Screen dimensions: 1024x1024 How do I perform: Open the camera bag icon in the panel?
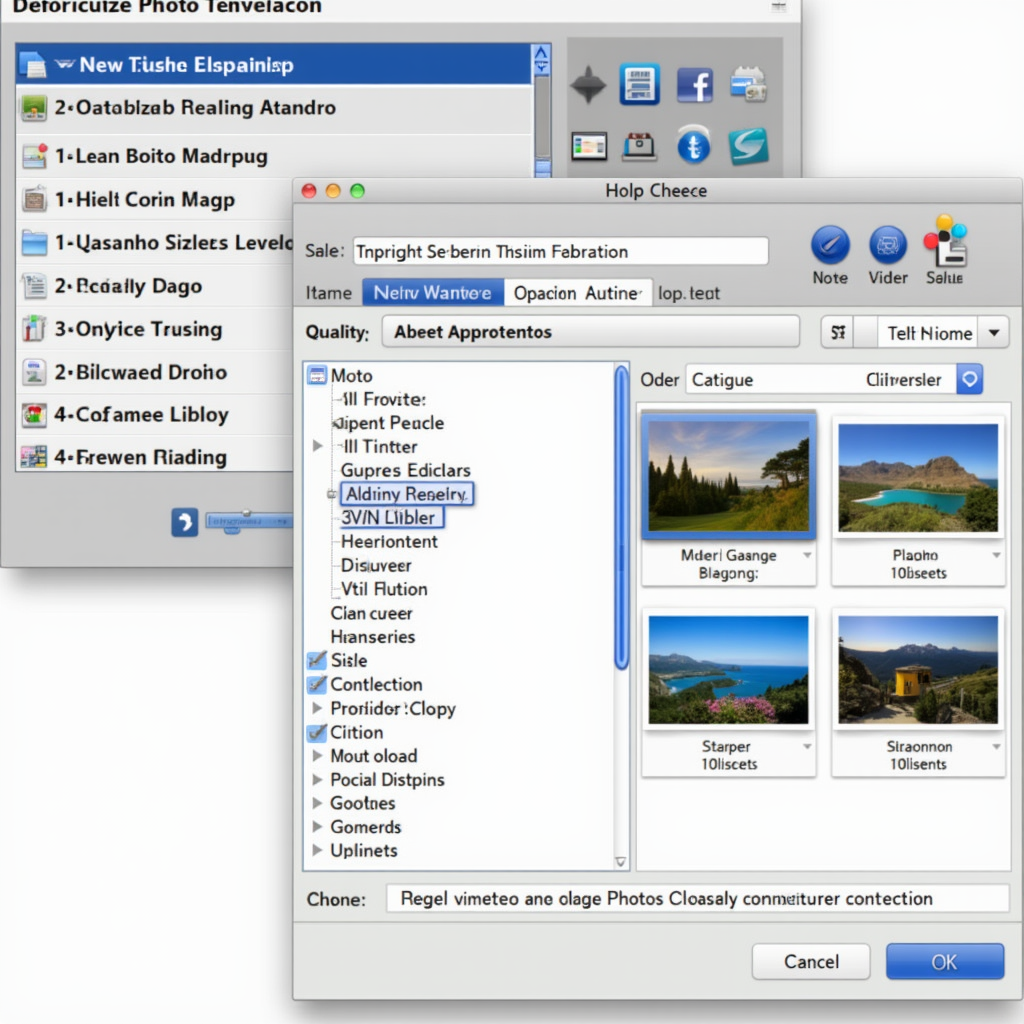638,146
